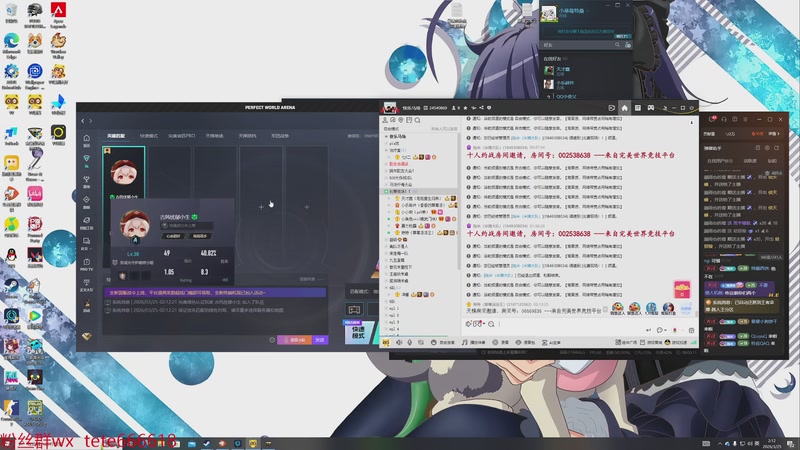Screen dimensions: 800x450
Task: Open the trophy icon in Perfect World Arena sidebar
Action: [x=87, y=179]
